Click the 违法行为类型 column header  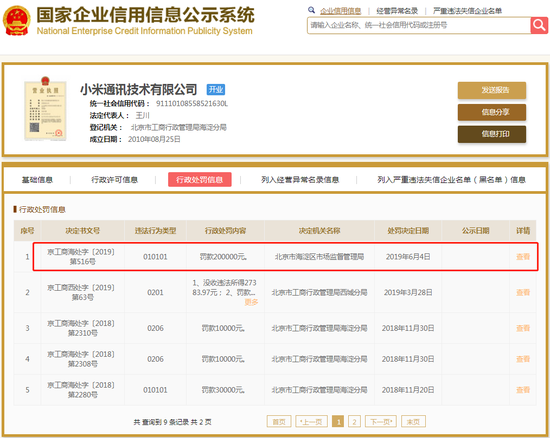[155, 231]
